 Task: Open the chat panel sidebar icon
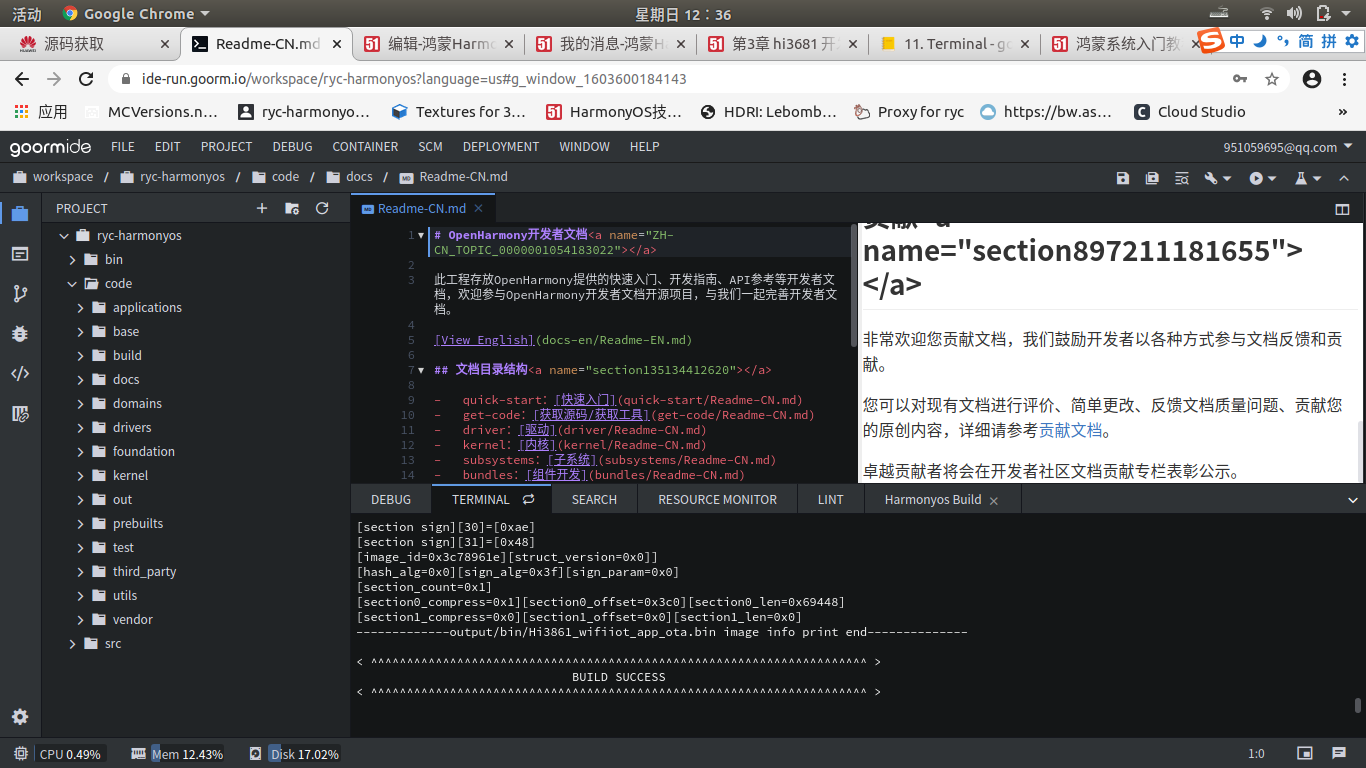pyautogui.click(x=20, y=254)
